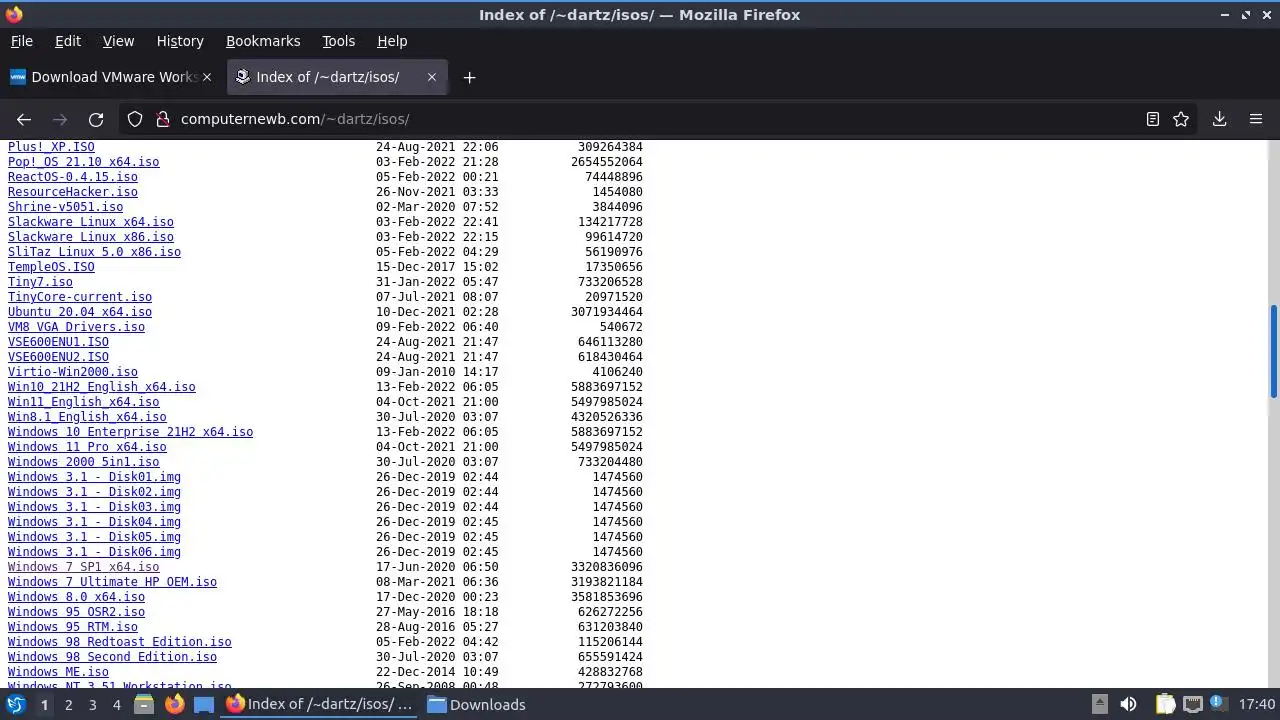Viewport: 1280px width, 720px height.
Task: Open the Help menu
Action: [392, 41]
